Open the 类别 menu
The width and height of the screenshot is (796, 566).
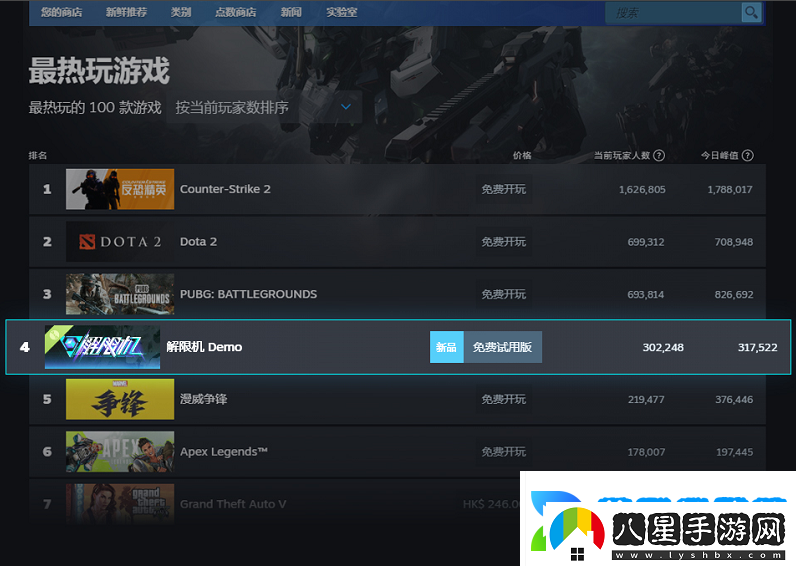pyautogui.click(x=181, y=12)
